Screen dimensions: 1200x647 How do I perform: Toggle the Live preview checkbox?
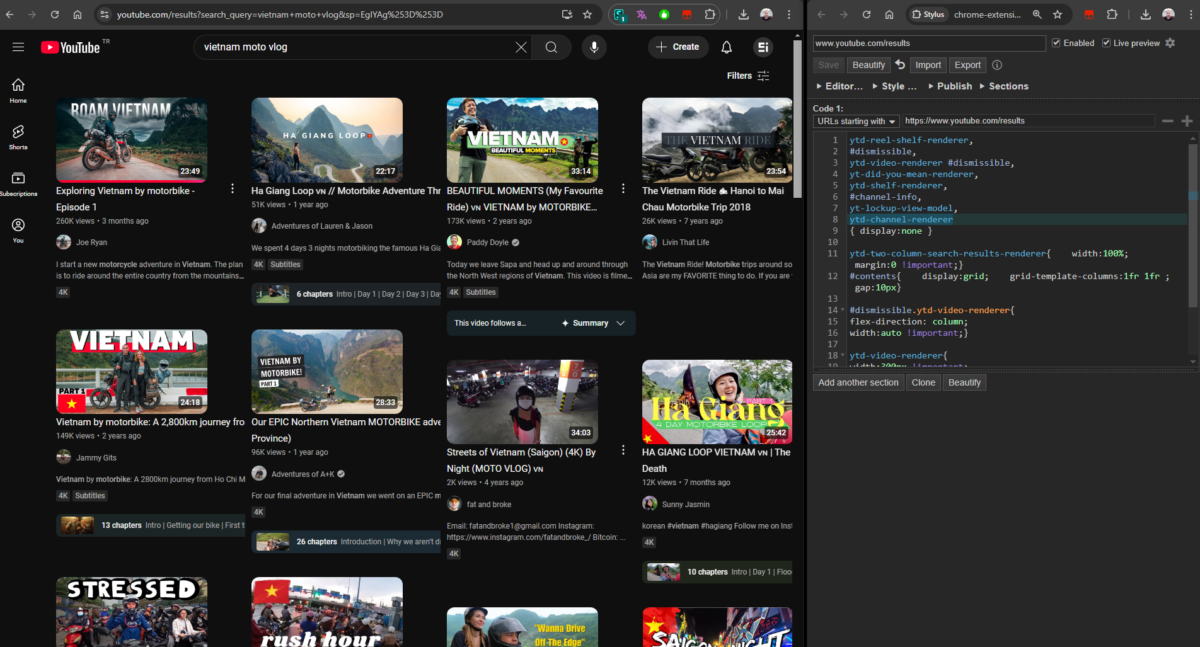coord(1106,43)
